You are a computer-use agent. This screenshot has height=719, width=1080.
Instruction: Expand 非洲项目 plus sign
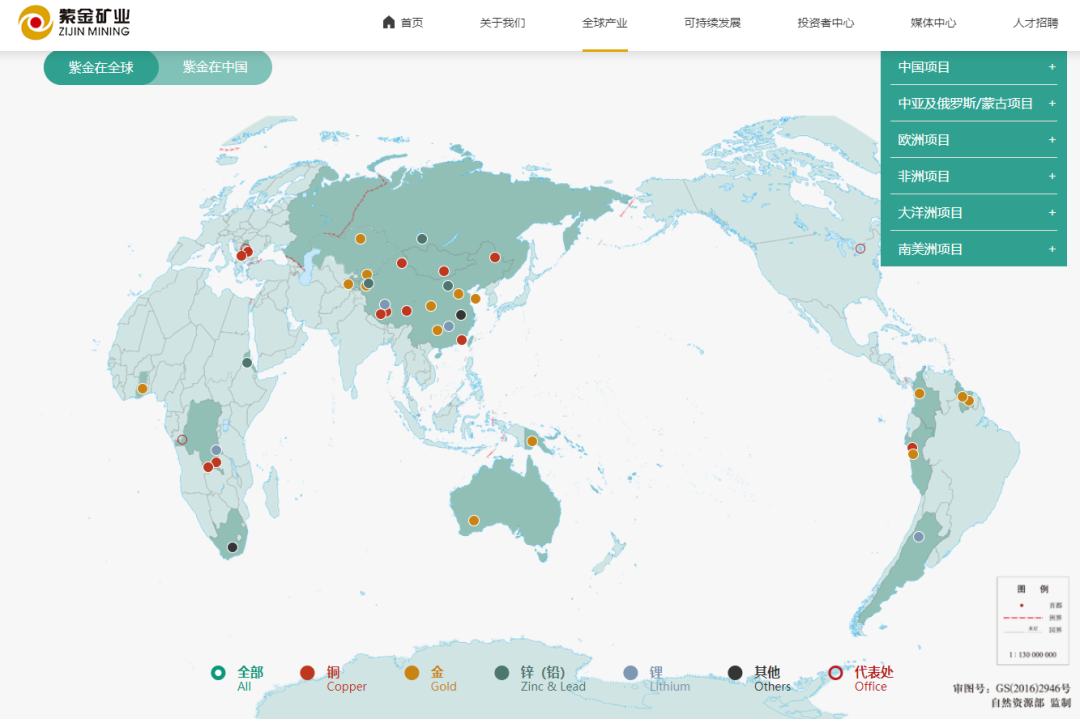pyautogui.click(x=1052, y=176)
